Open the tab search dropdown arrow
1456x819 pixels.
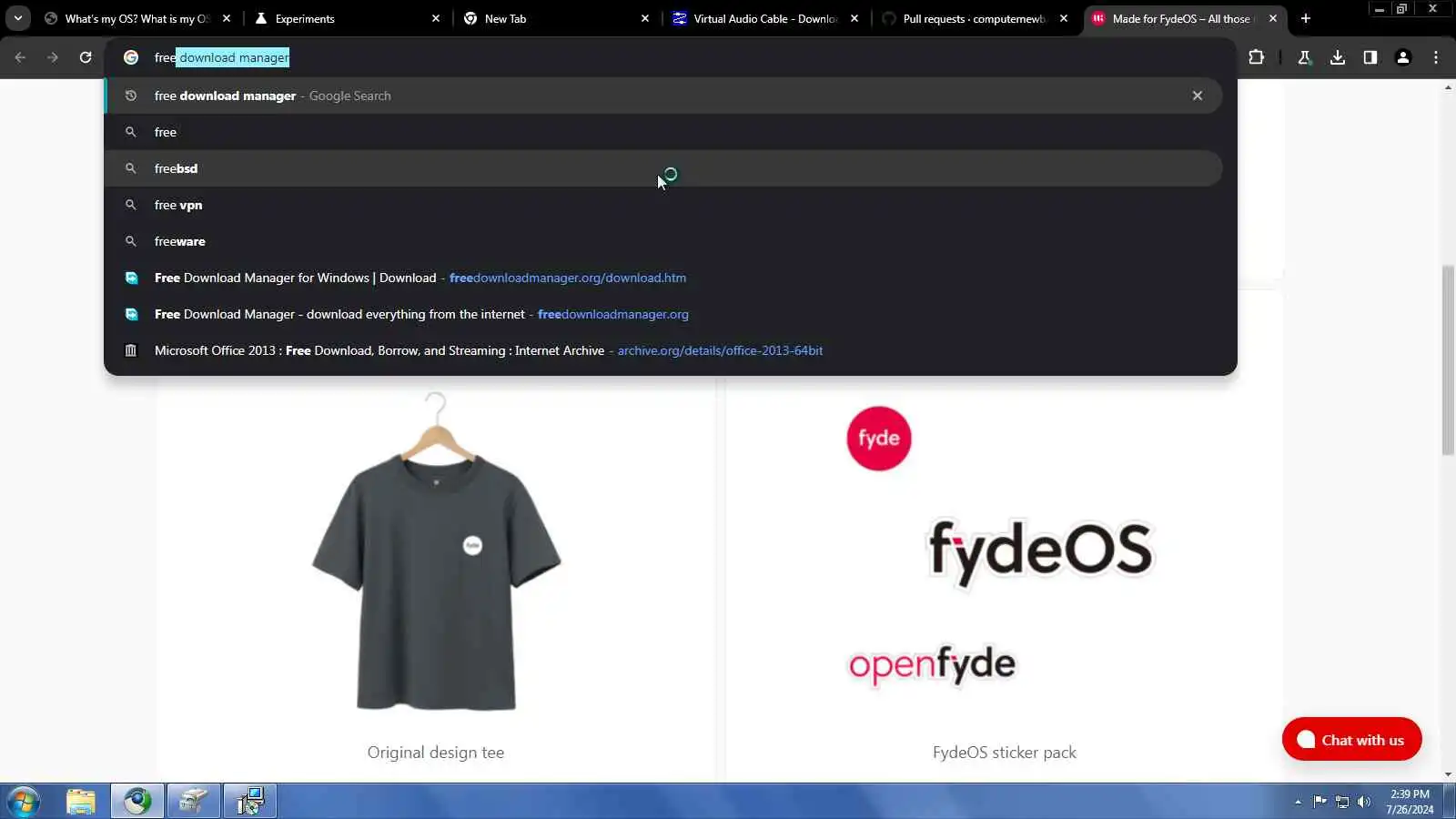[x=17, y=18]
